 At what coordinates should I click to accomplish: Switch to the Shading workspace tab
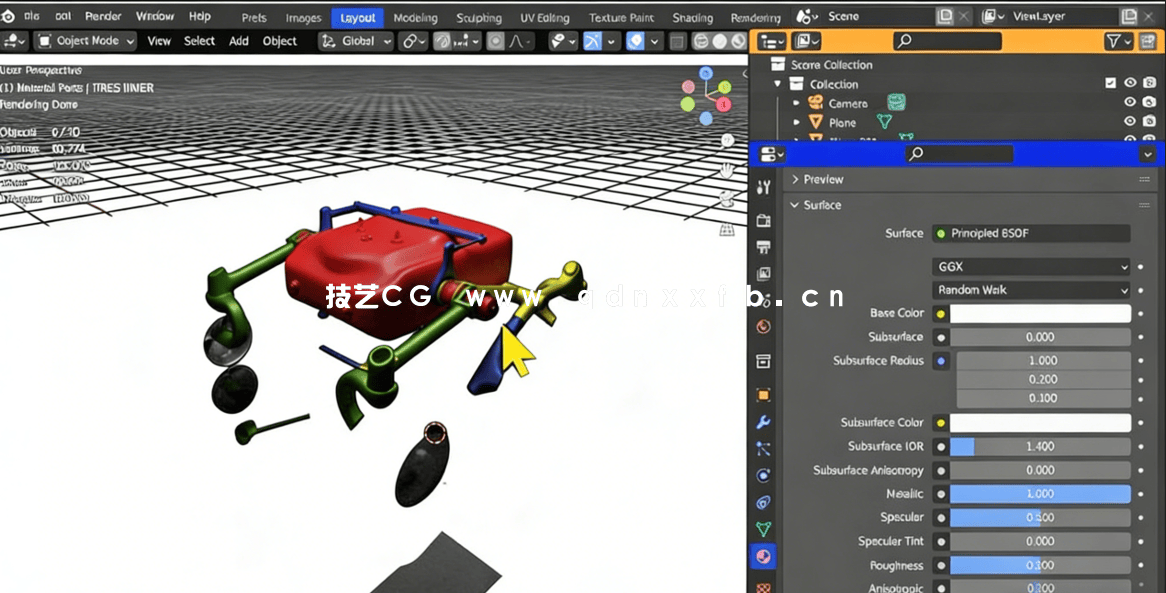click(x=691, y=16)
